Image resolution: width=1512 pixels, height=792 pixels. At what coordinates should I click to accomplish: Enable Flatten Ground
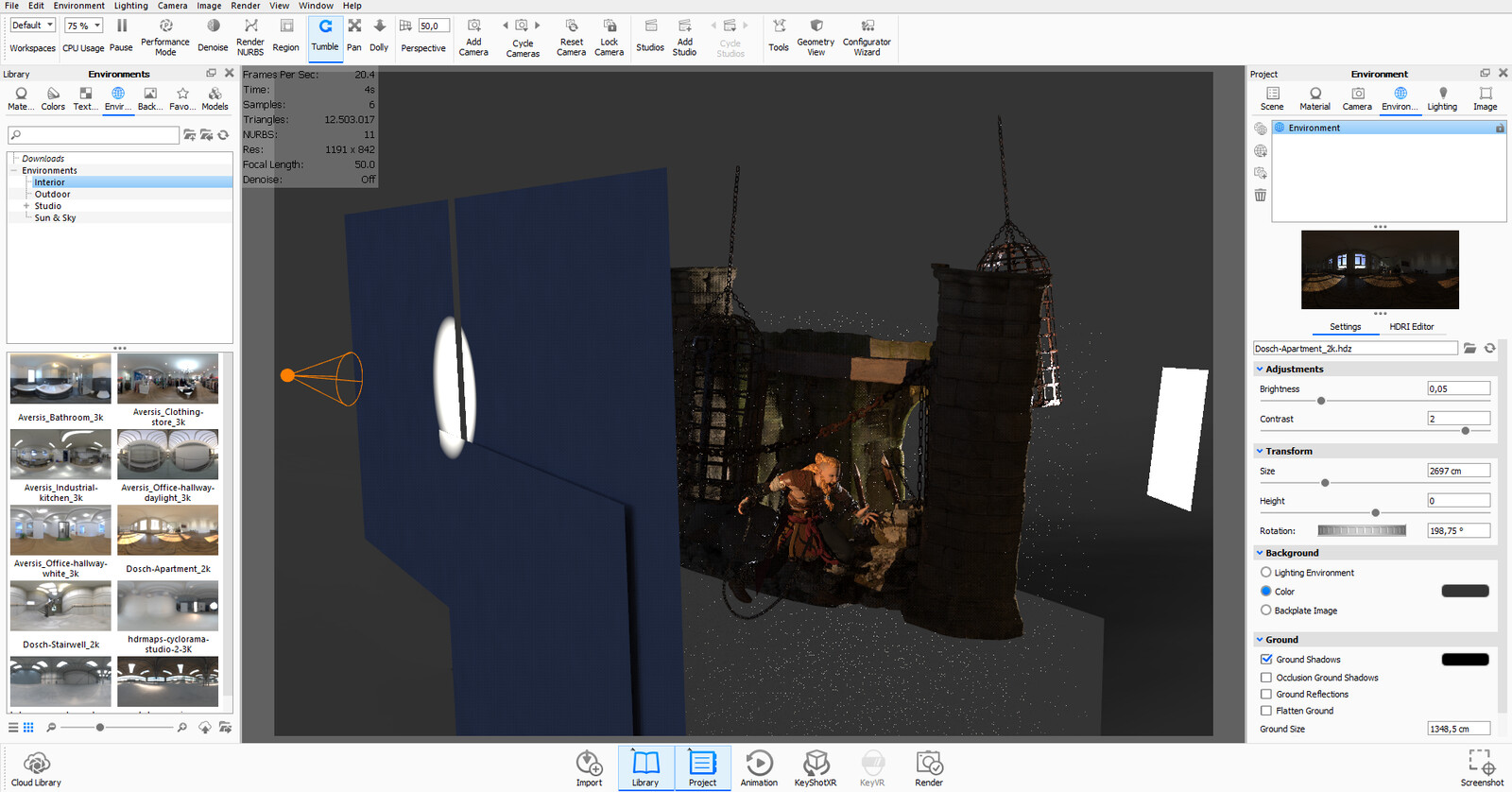[x=1266, y=711]
